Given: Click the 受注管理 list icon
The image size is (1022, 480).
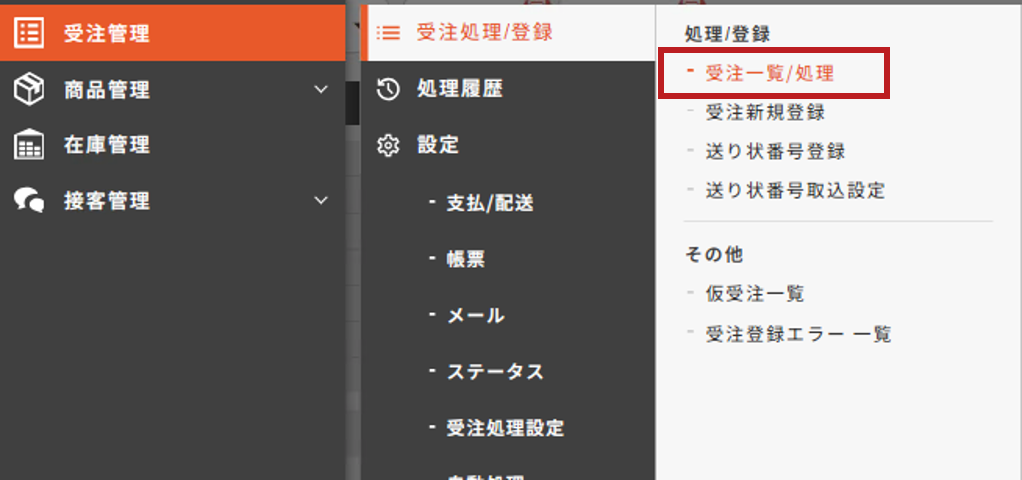Looking at the screenshot, I should 29,32.
